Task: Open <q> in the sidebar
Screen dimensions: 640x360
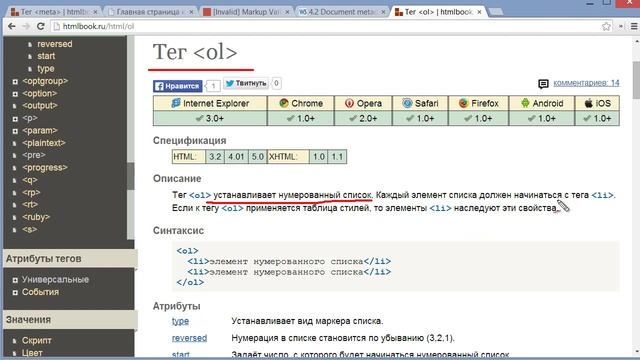Action: click(30, 180)
